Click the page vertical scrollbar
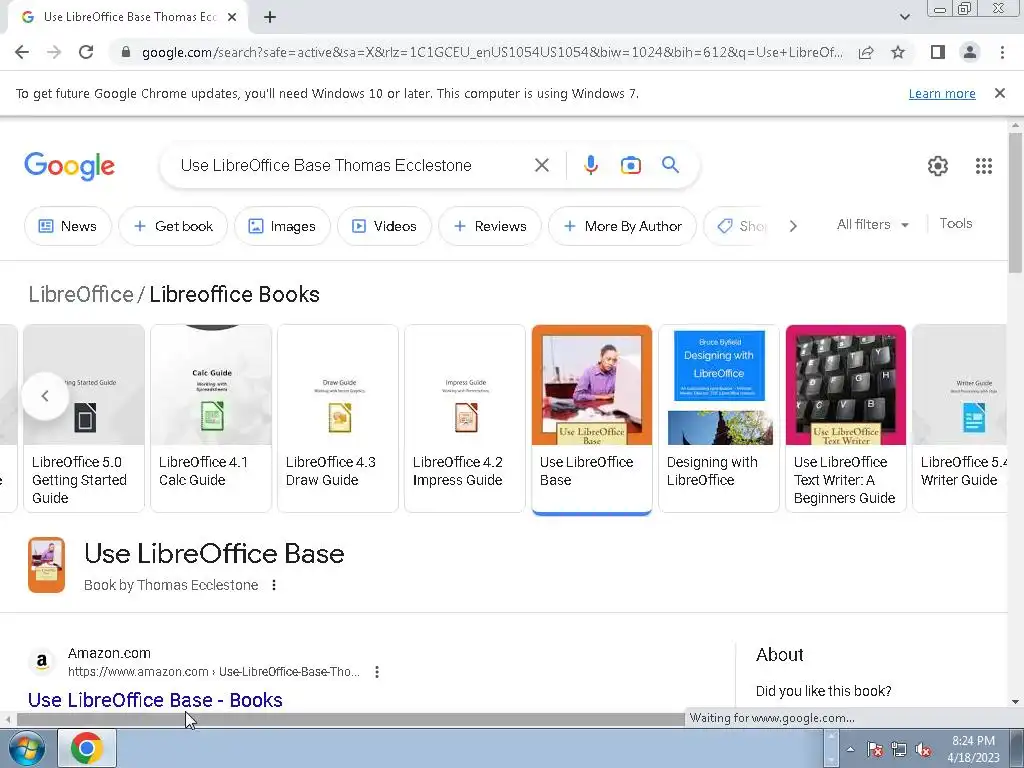1024x768 pixels. coord(1015,202)
